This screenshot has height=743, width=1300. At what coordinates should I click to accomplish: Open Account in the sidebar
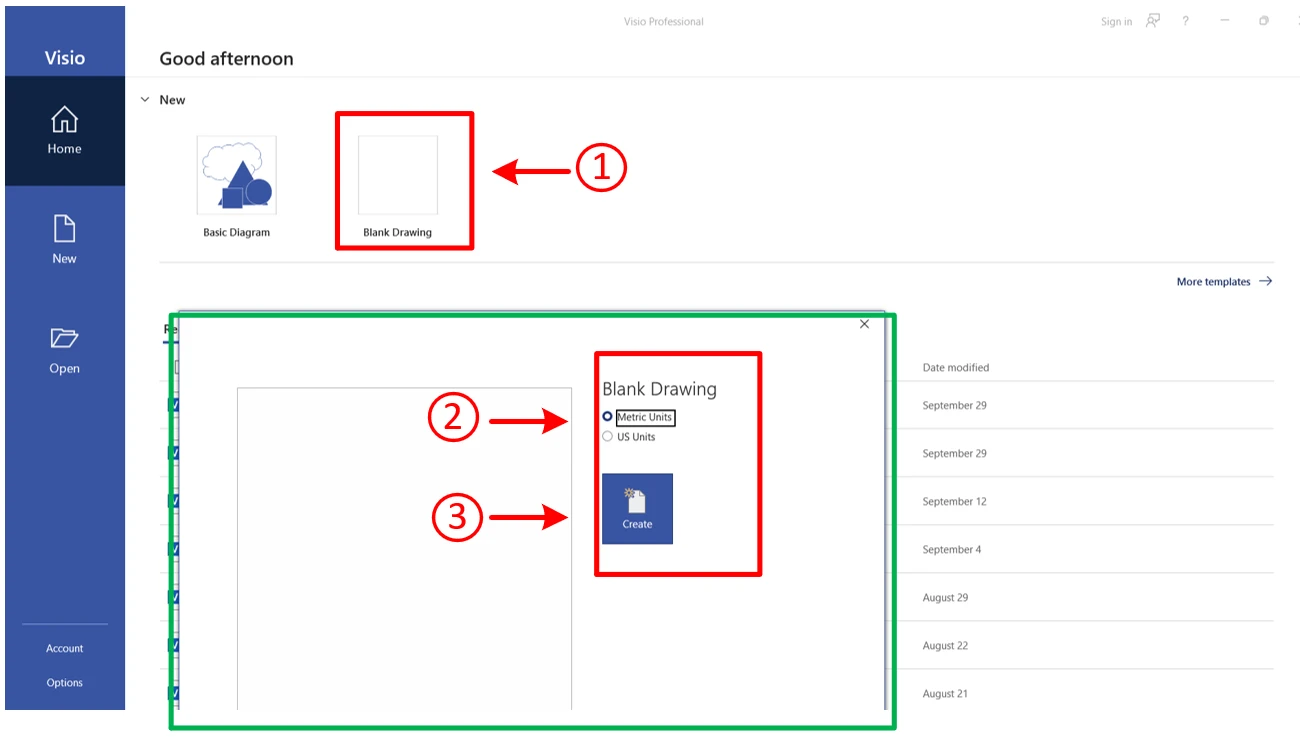pos(64,649)
